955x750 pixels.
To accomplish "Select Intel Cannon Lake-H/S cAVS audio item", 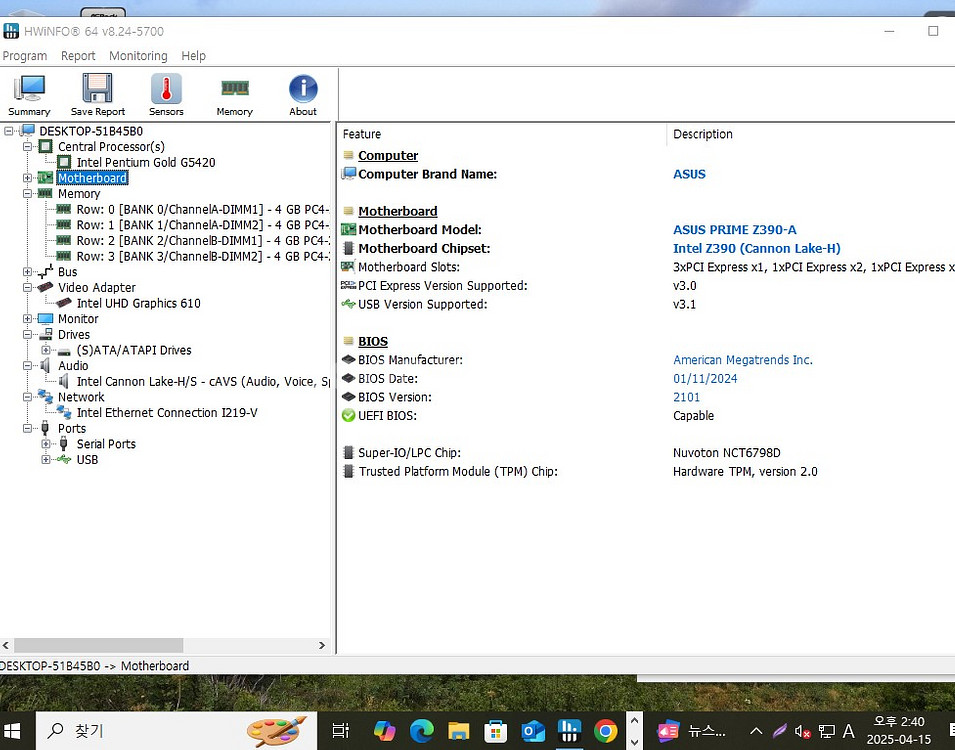I will [203, 381].
